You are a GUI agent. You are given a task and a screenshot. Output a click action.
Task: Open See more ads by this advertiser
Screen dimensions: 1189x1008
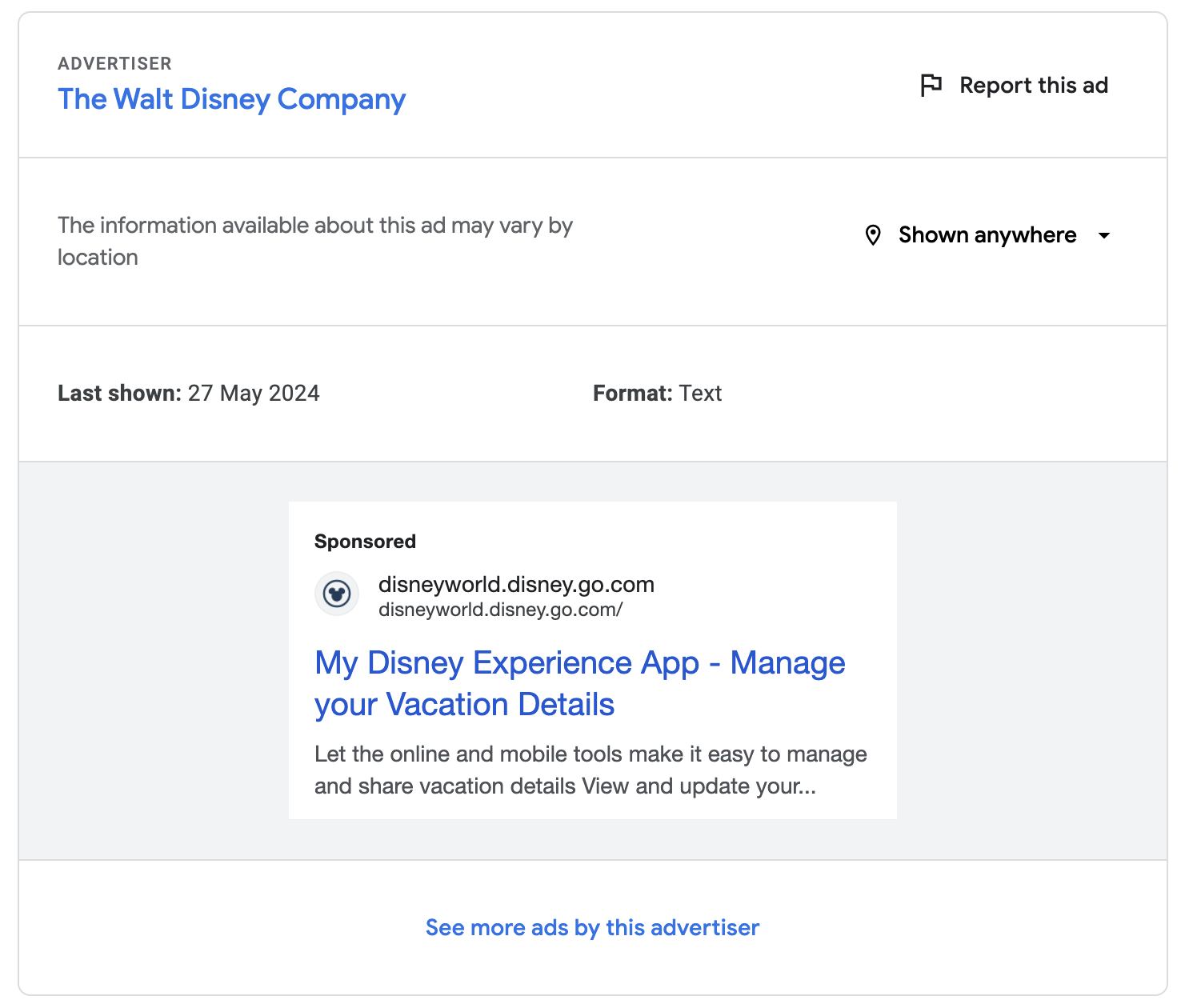pos(593,927)
